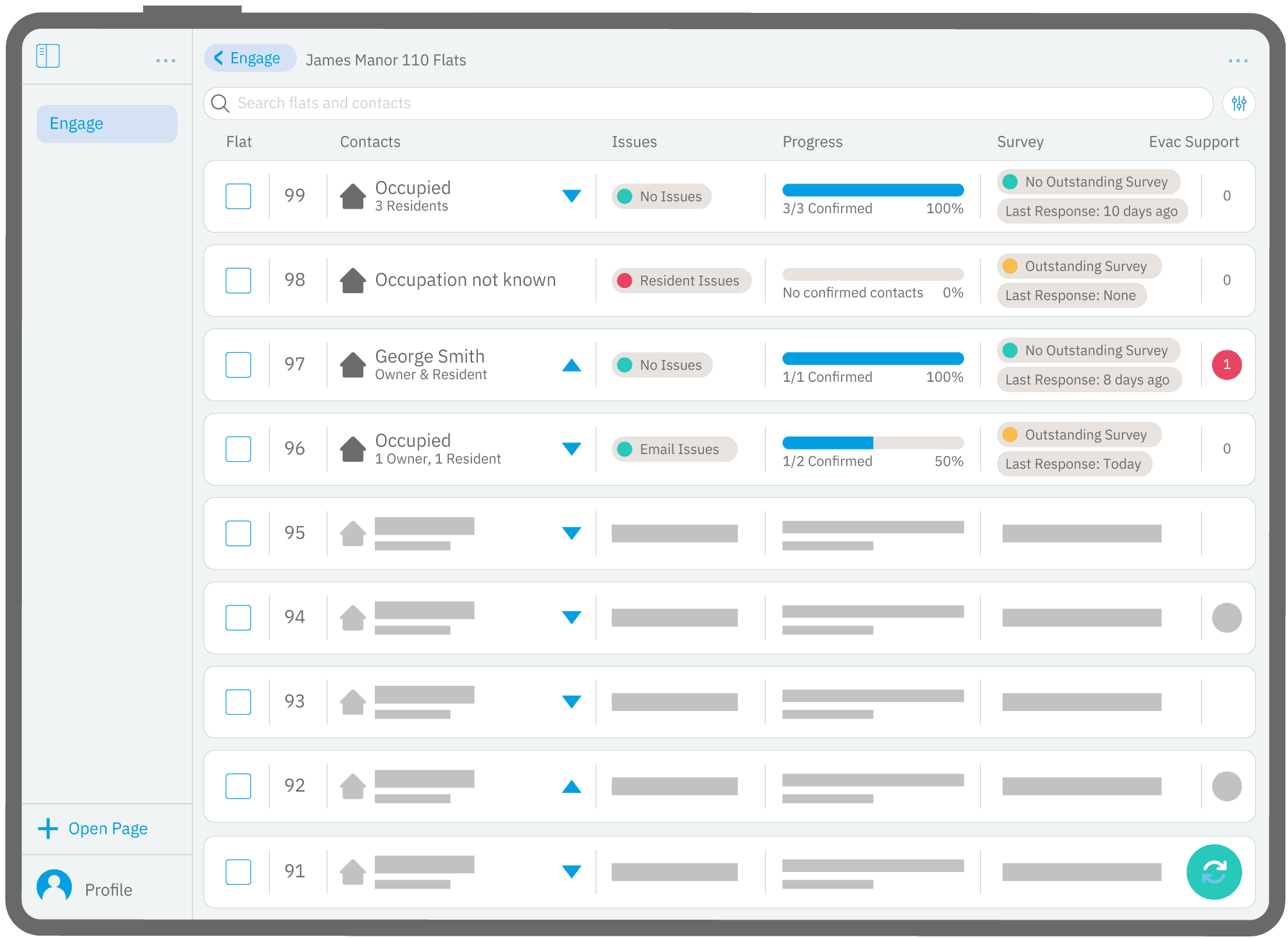The image size is (1288, 939).
Task: Select the Engage item in the sidebar
Action: (x=107, y=124)
